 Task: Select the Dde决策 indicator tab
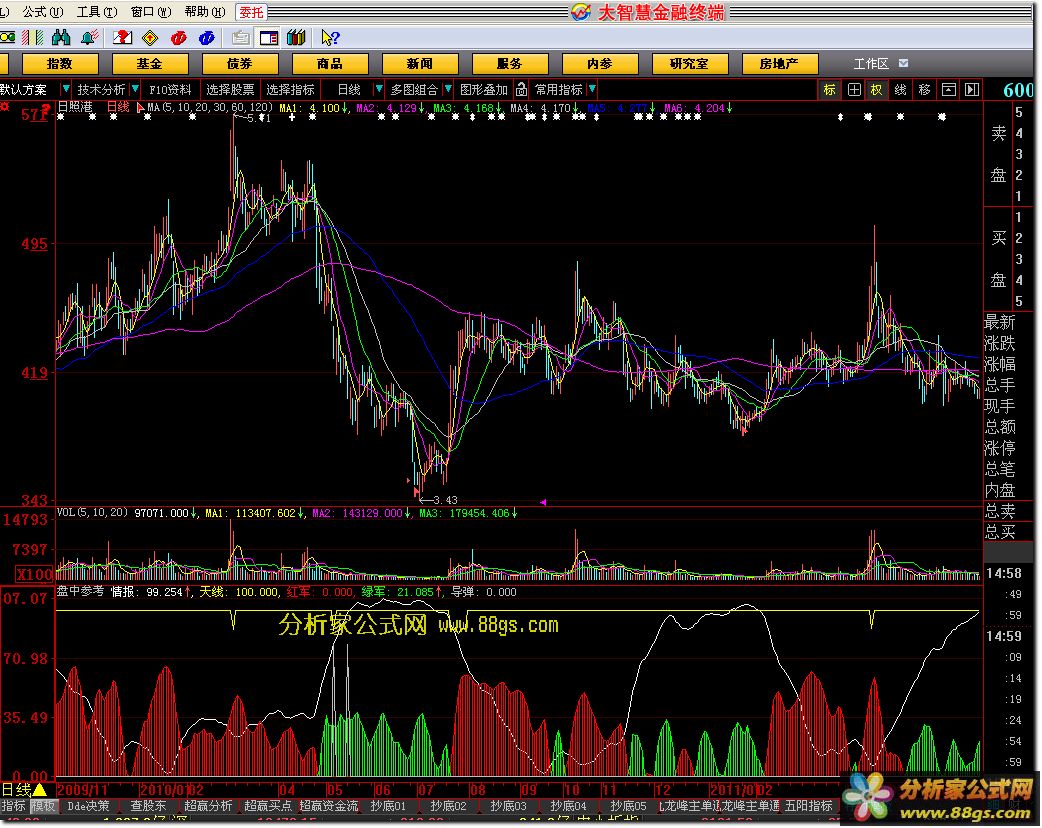(88, 806)
